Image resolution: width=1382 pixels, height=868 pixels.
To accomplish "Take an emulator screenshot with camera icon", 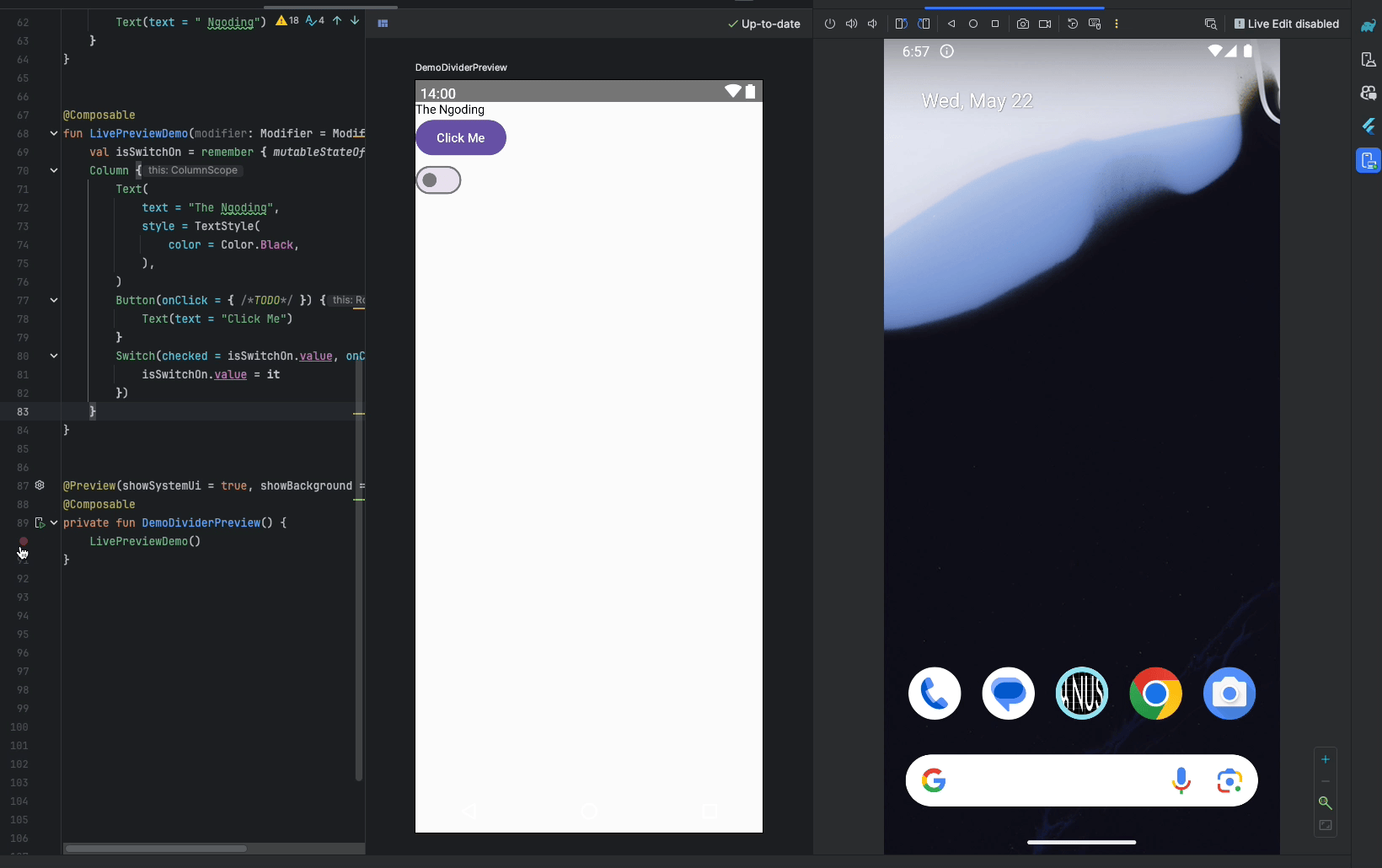I will click(1022, 24).
